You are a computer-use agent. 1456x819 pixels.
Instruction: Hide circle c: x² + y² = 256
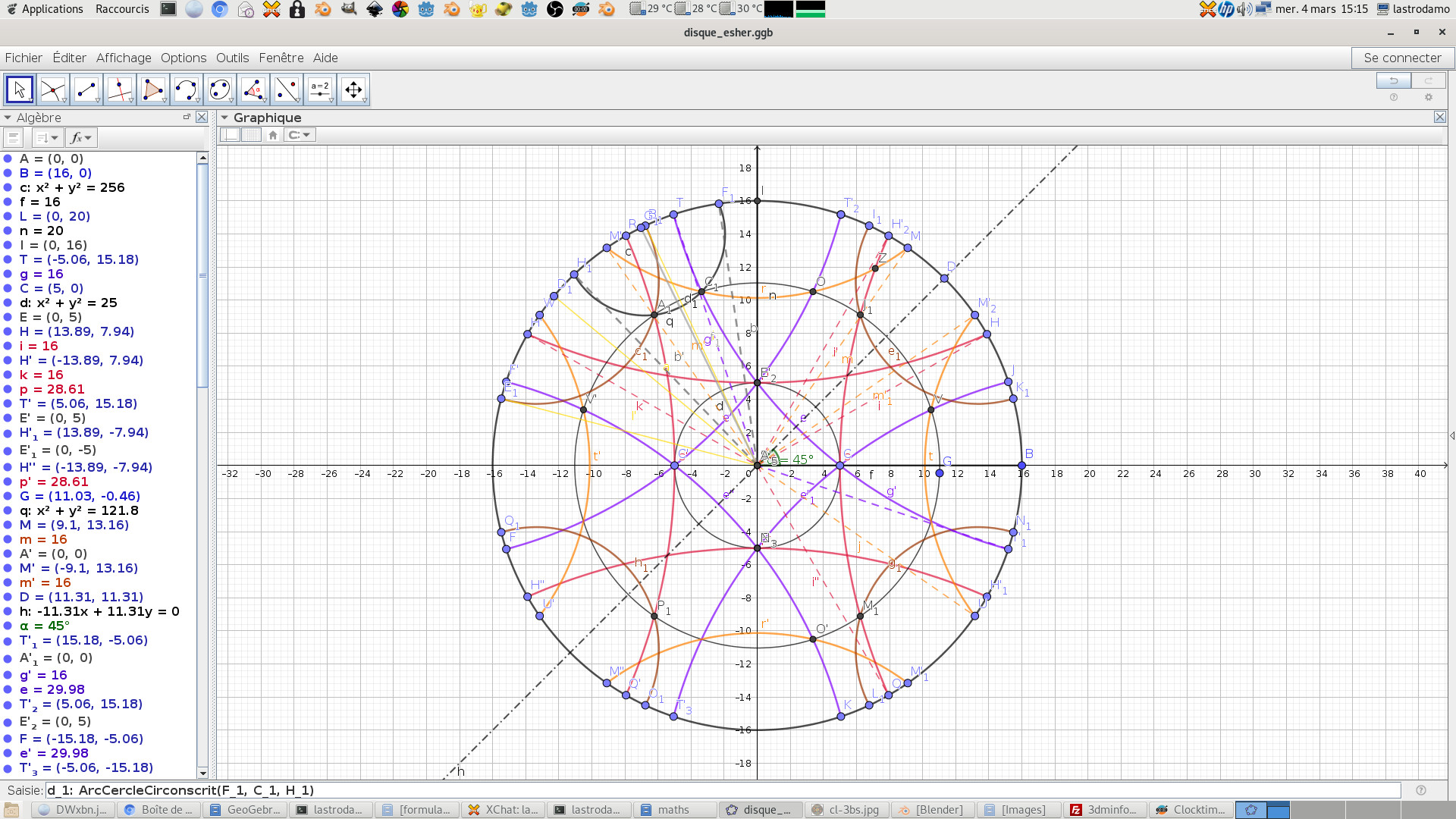(8, 188)
